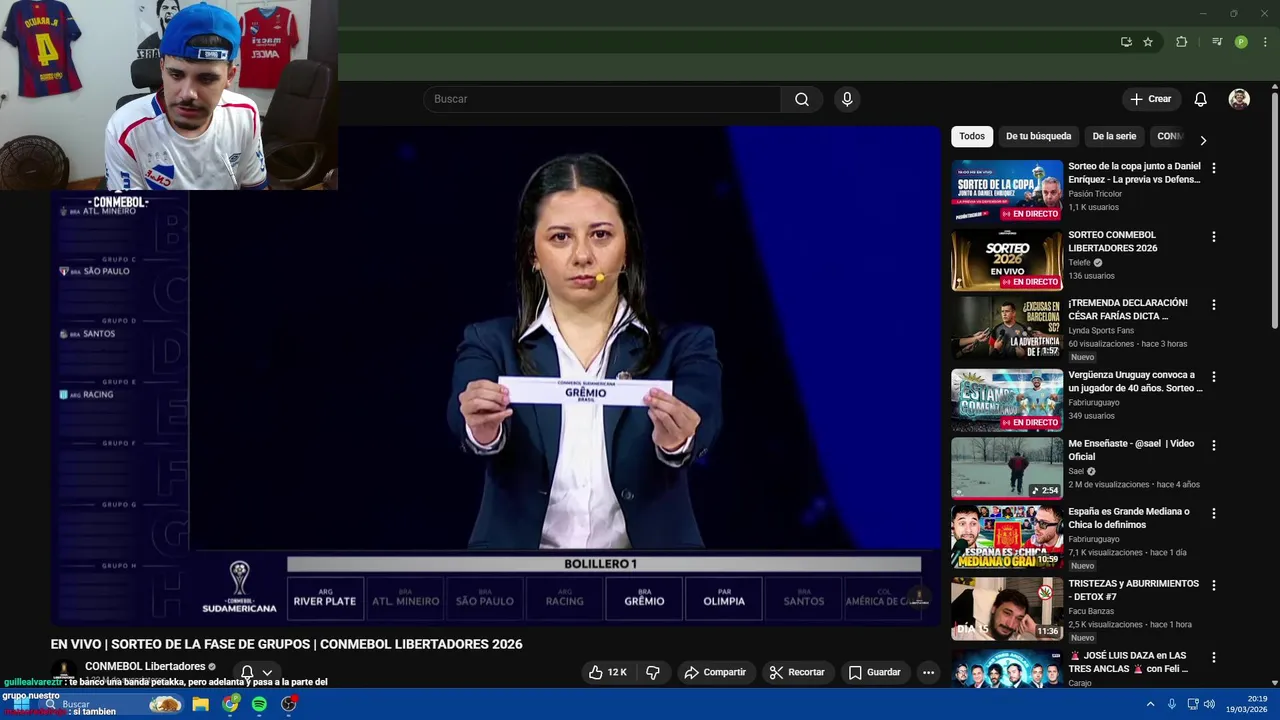The height and width of the screenshot is (720, 1280).
Task: Open options for 'JOSÉ LUIS DAZA en LAS TRES ANCLAS'
Action: 1214,657
